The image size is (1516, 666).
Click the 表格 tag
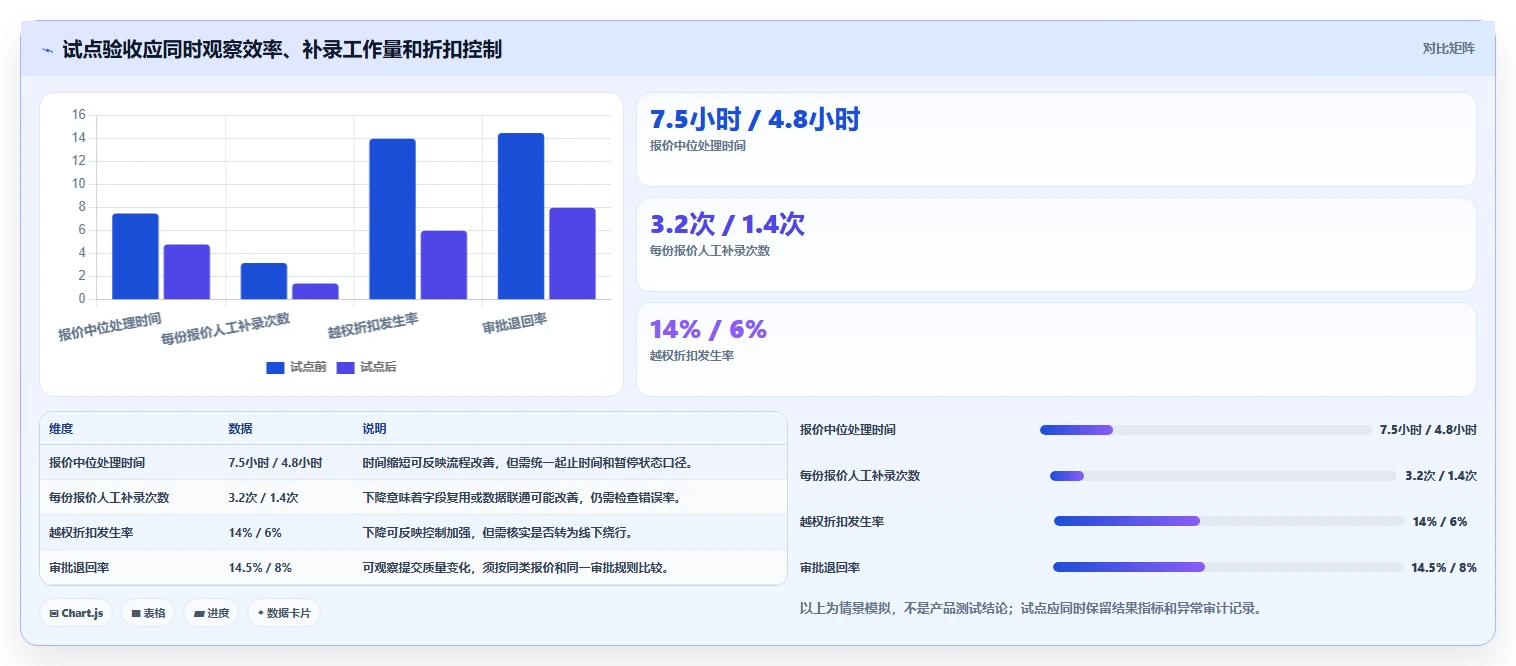[148, 613]
